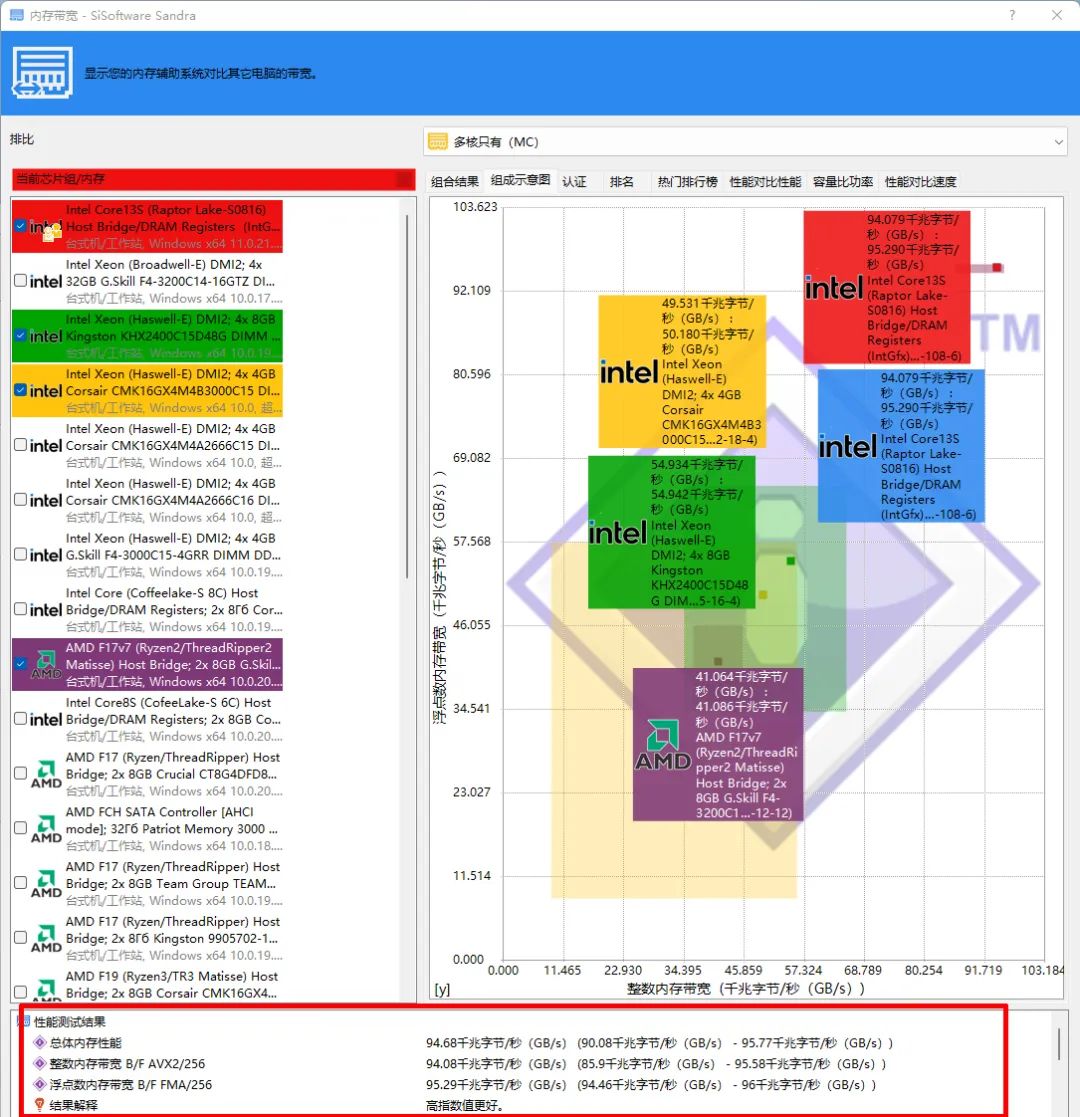Click the 94.08千兆字节/秒 integer bandwidth value
The width and height of the screenshot is (1080, 1117).
[496, 1064]
